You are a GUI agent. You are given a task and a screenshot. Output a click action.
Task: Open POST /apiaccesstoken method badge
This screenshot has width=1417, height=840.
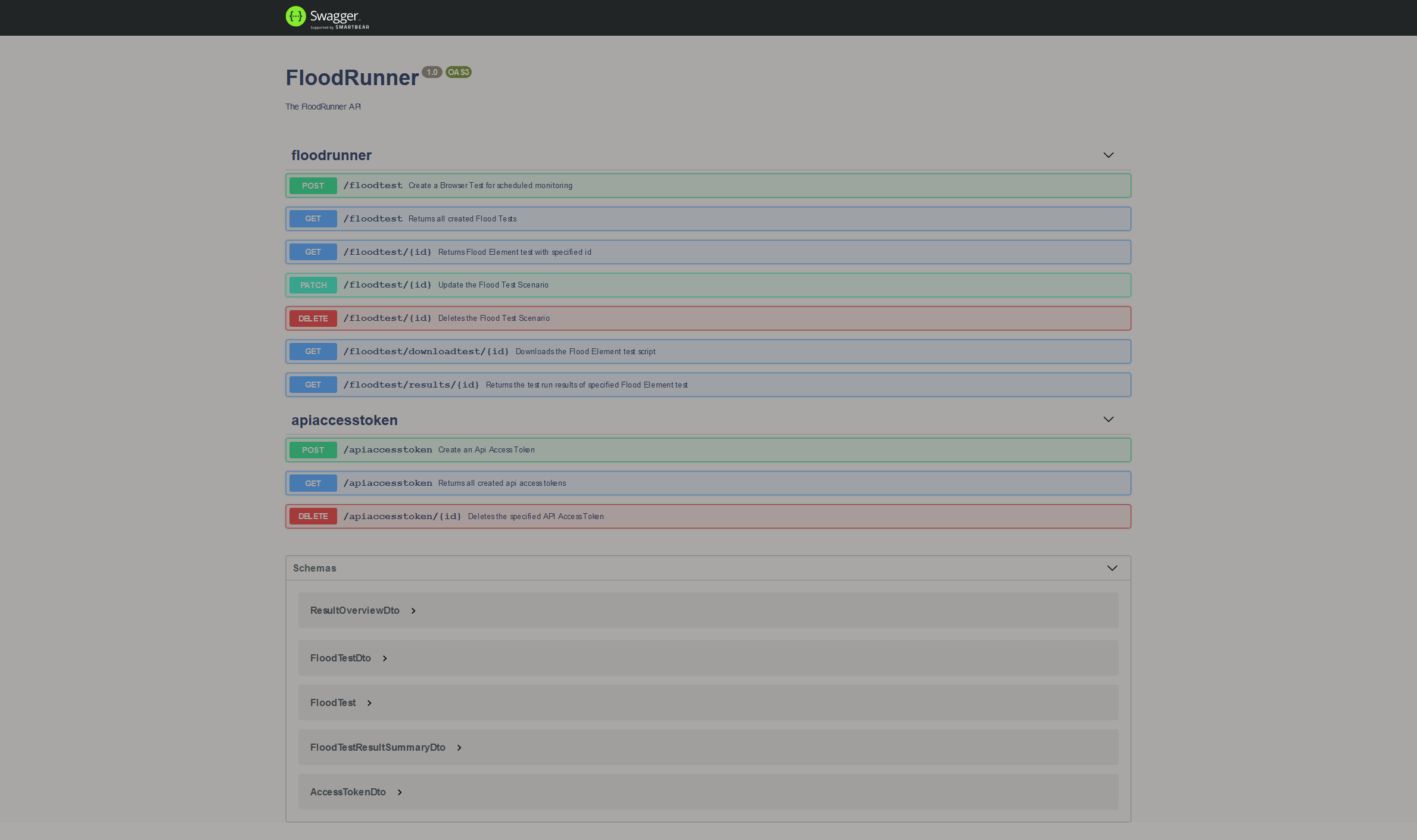(x=313, y=450)
